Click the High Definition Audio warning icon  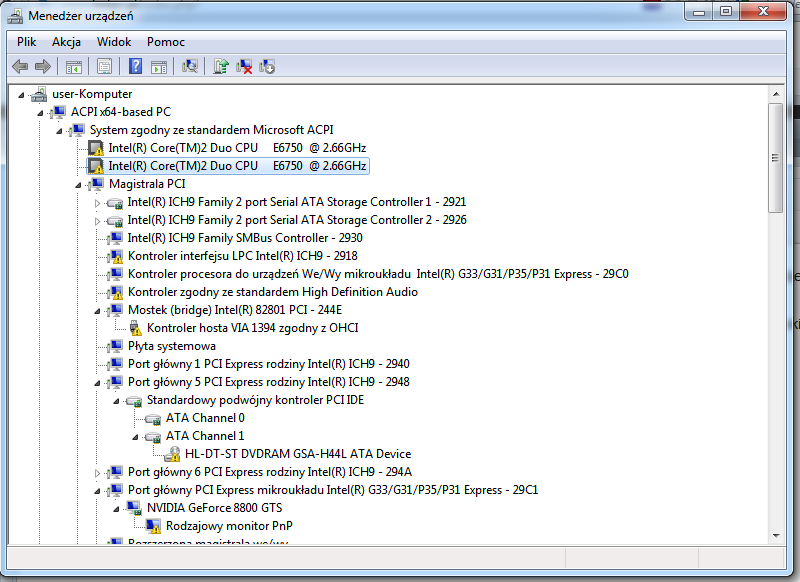tap(116, 292)
